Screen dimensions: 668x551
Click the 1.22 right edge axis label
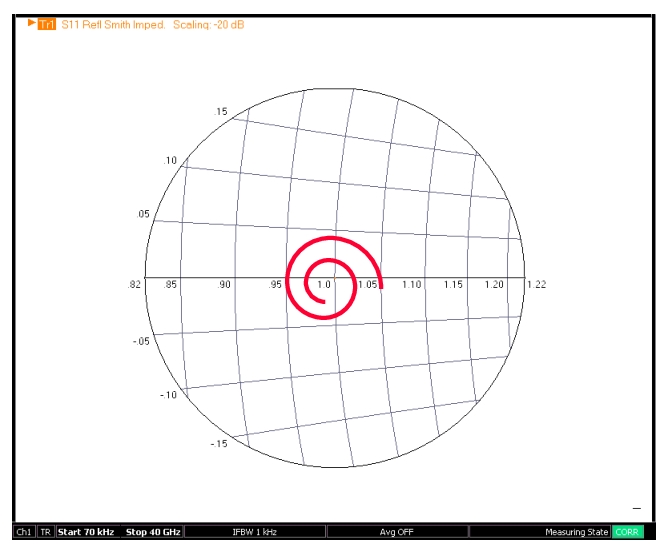(x=536, y=284)
